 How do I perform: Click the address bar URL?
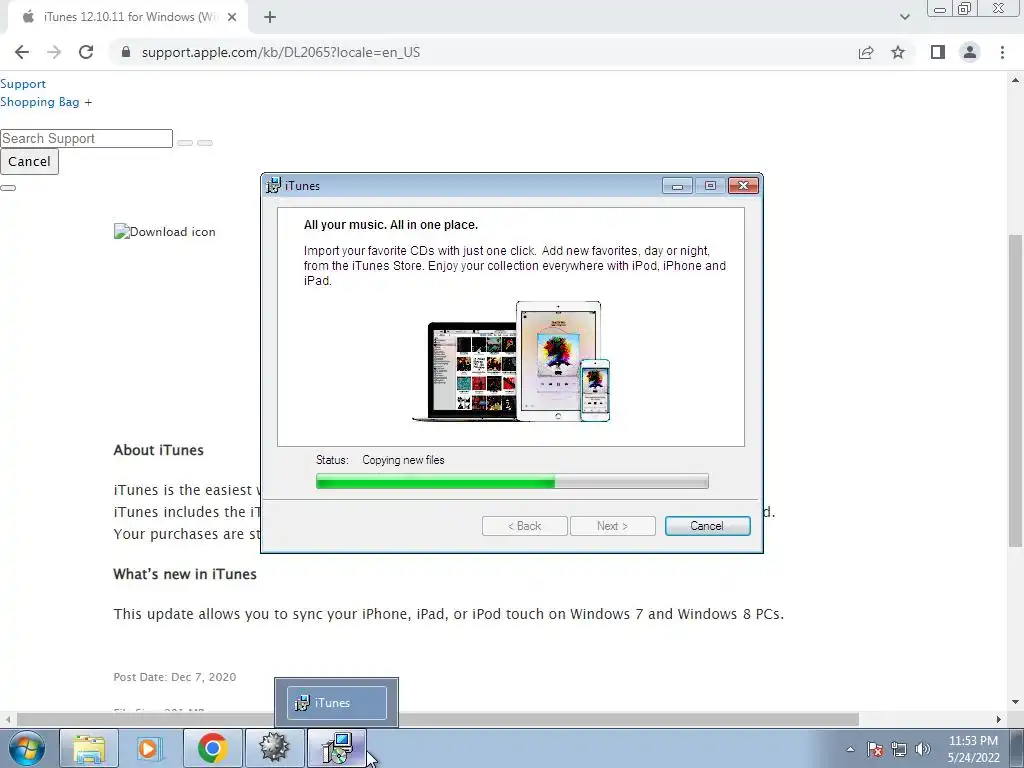point(281,52)
